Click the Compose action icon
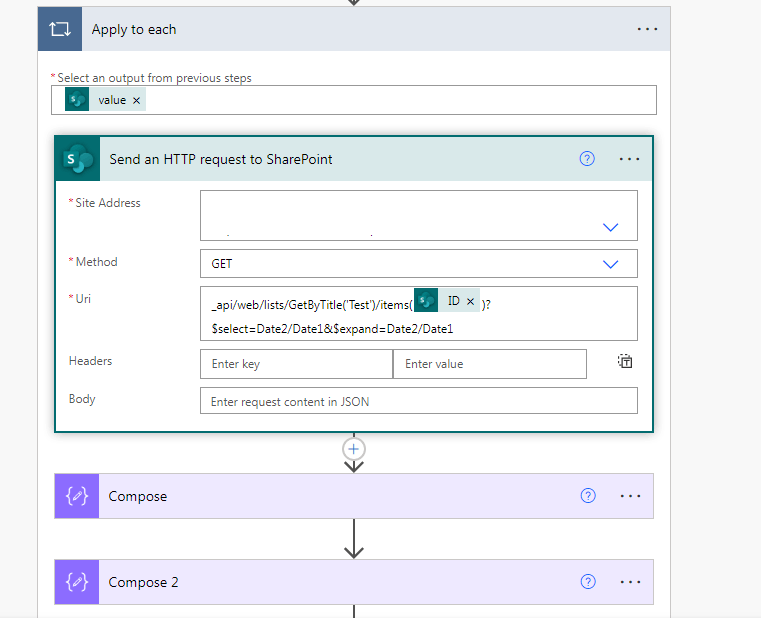Image resolution: width=761 pixels, height=618 pixels. click(77, 496)
